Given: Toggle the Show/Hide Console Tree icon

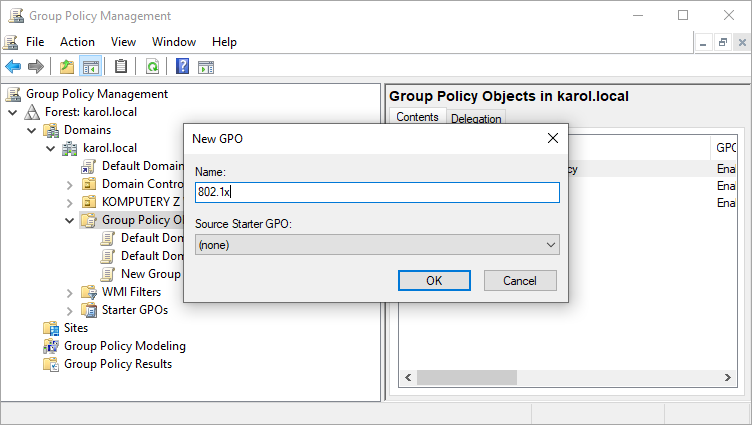Looking at the screenshot, I should coord(90,67).
